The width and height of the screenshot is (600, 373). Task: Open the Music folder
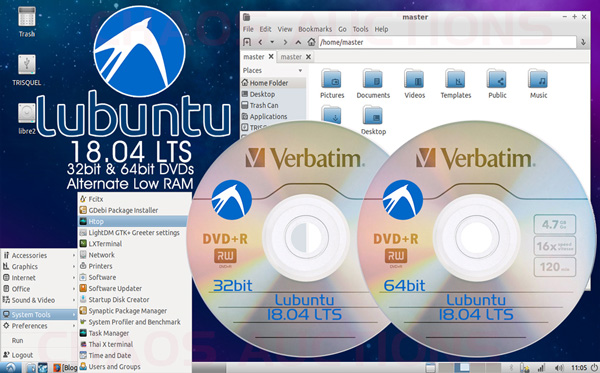[538, 84]
